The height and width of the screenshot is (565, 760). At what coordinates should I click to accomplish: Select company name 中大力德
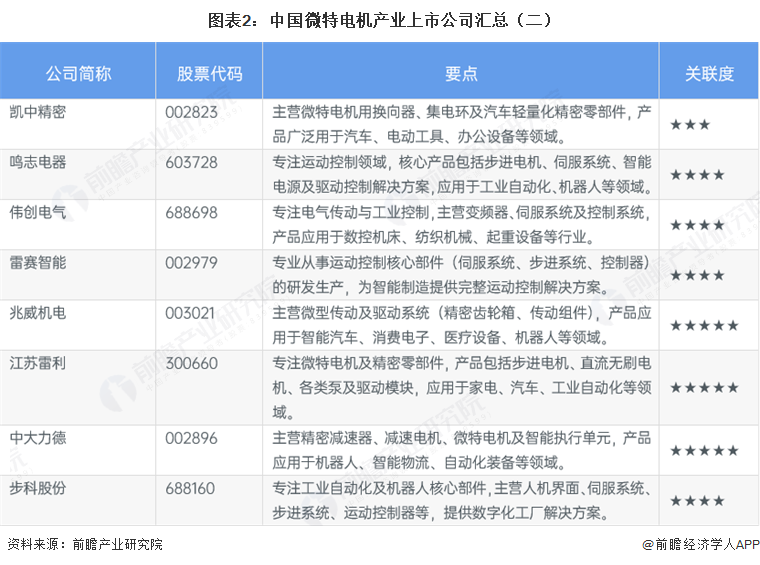(38, 438)
